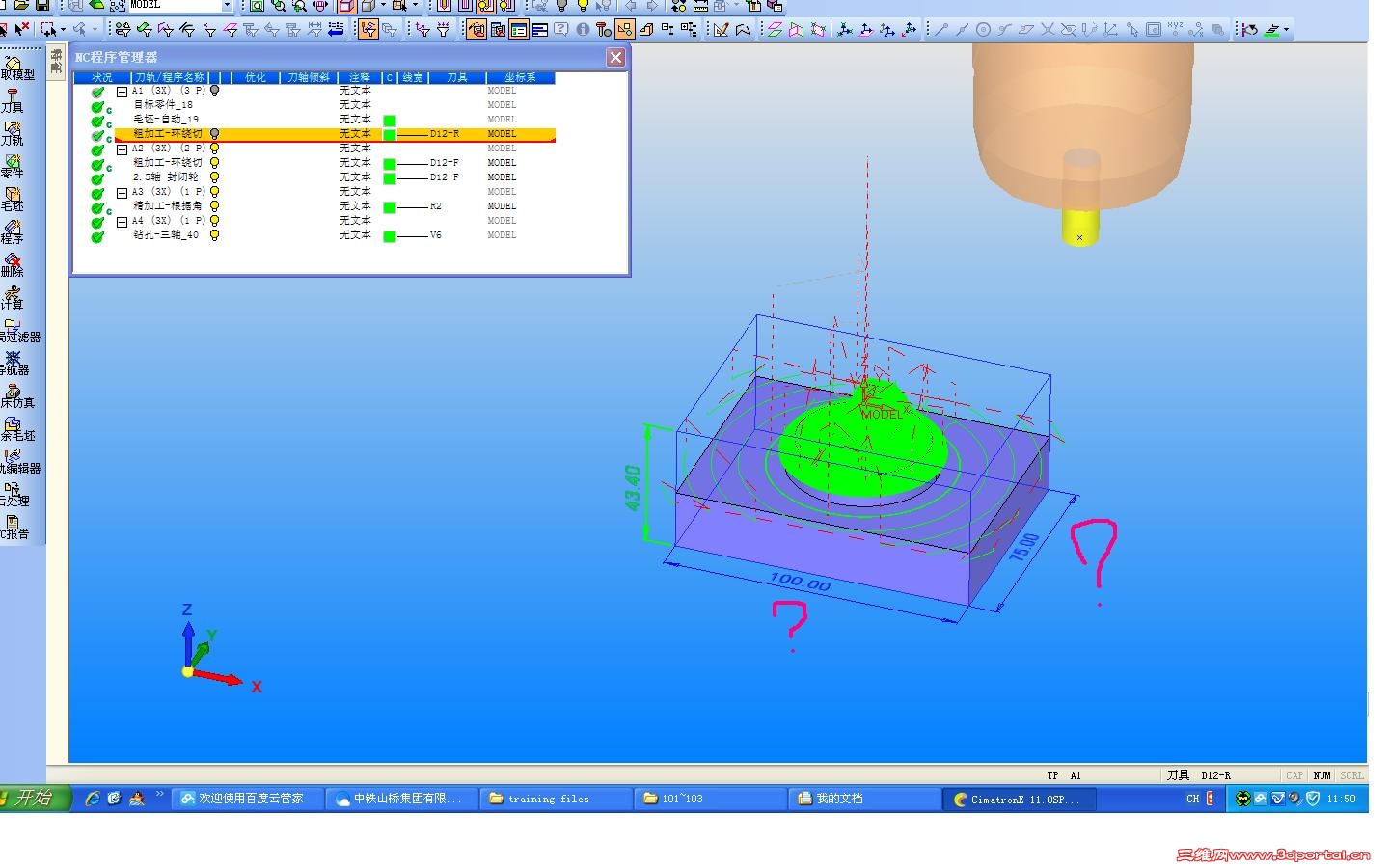Viewport: 1389px width, 868px height.
Task: Collapse the A4 (3X) toolpath tree node
Action: tap(123, 222)
